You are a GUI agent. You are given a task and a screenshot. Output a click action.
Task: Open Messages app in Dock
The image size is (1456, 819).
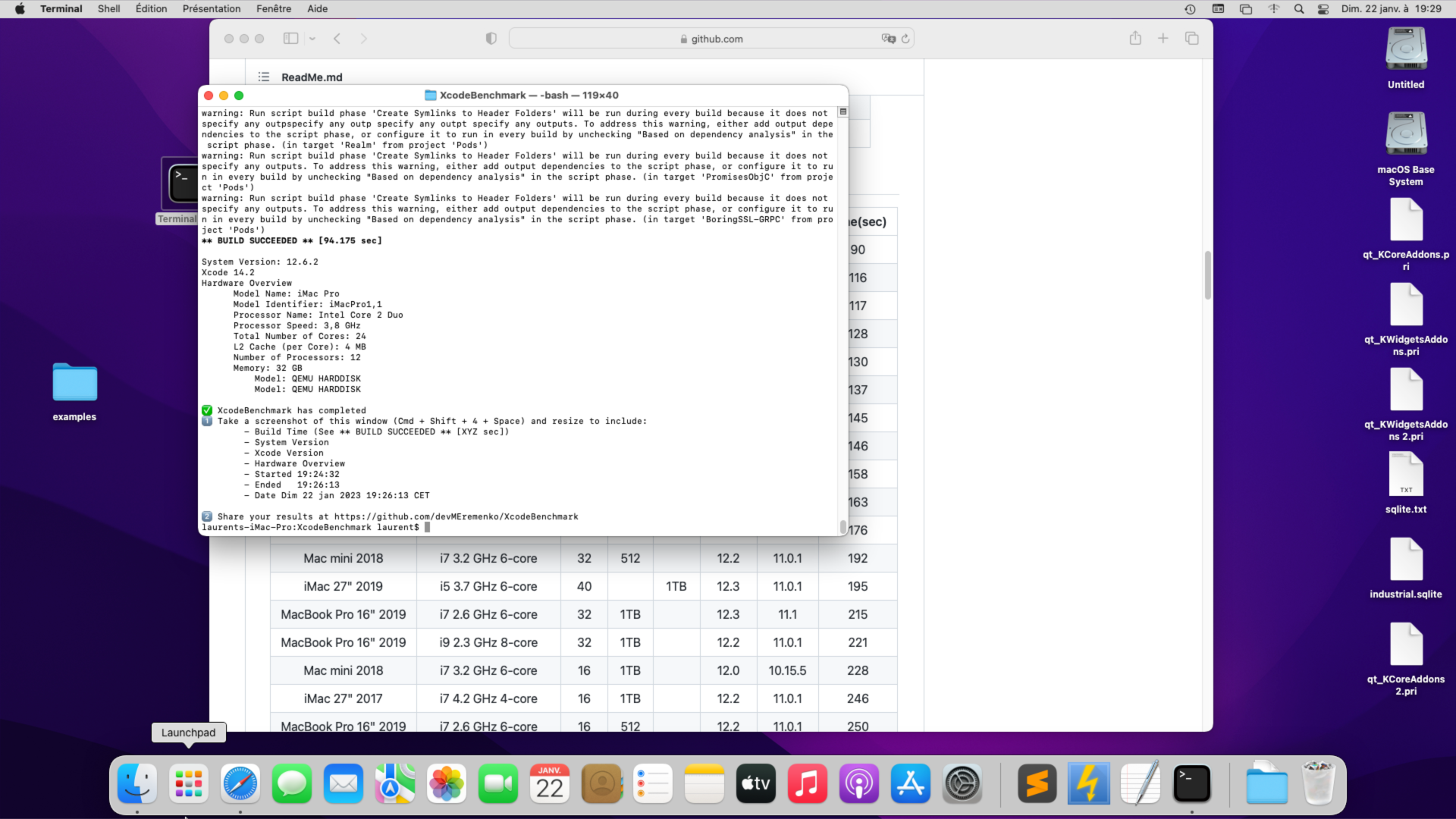292,783
